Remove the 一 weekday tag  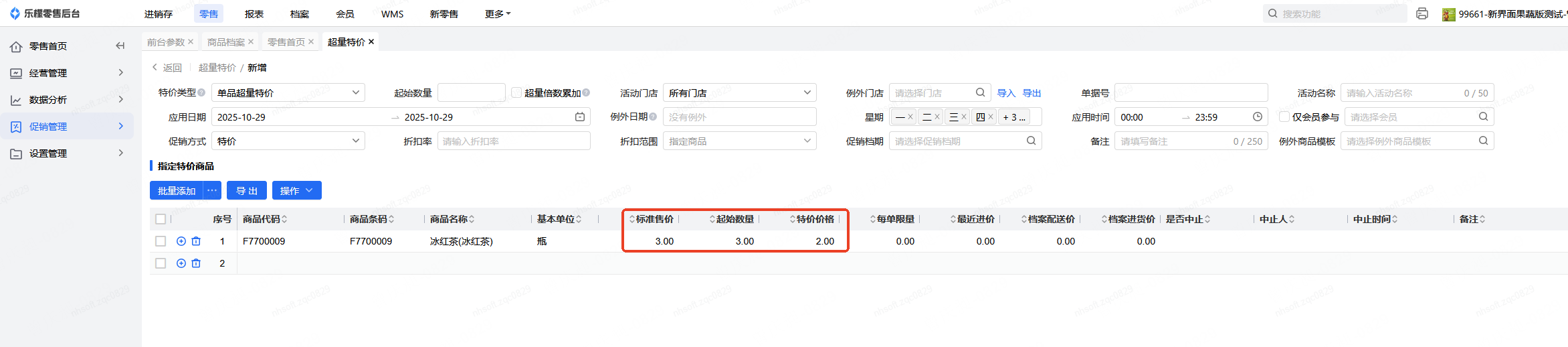tap(910, 117)
